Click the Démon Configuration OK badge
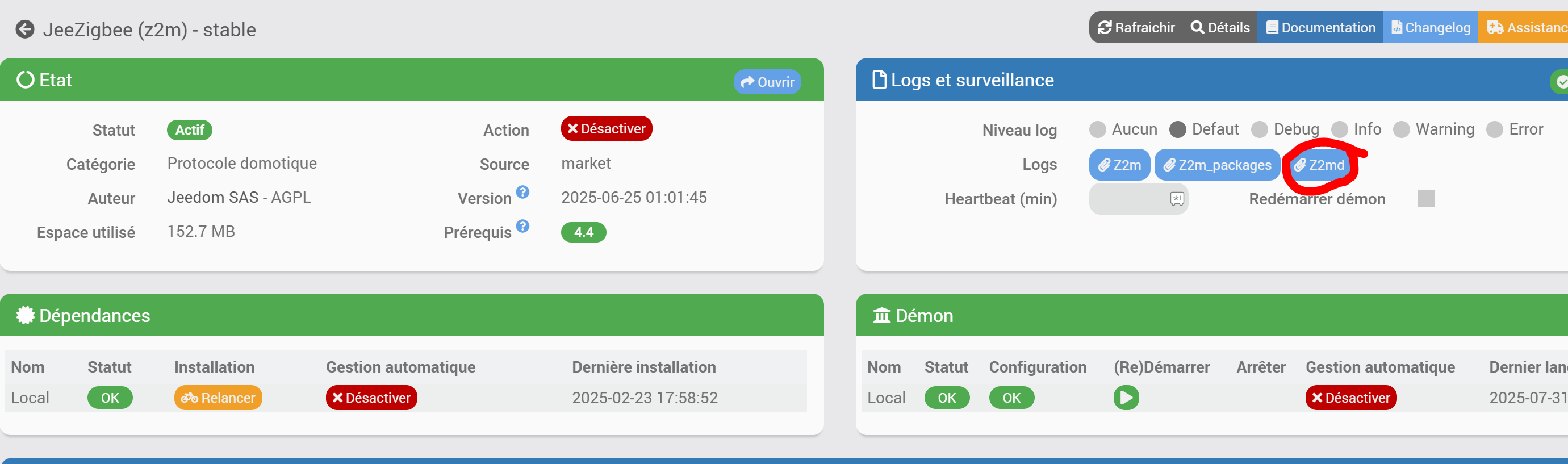Screen dimensions: 1568x464 (1011, 398)
